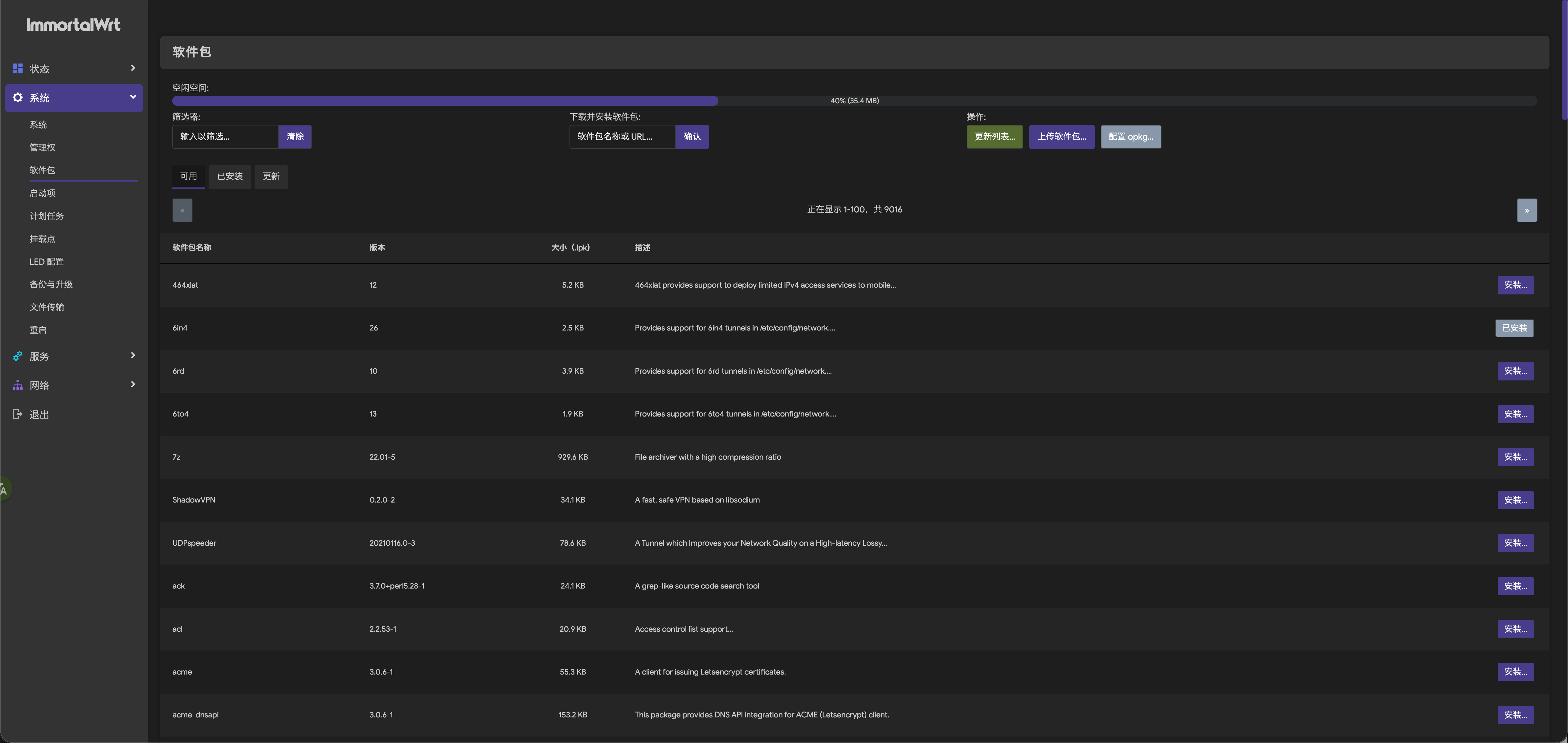
Task: Click the package name or URL field
Action: pos(622,136)
